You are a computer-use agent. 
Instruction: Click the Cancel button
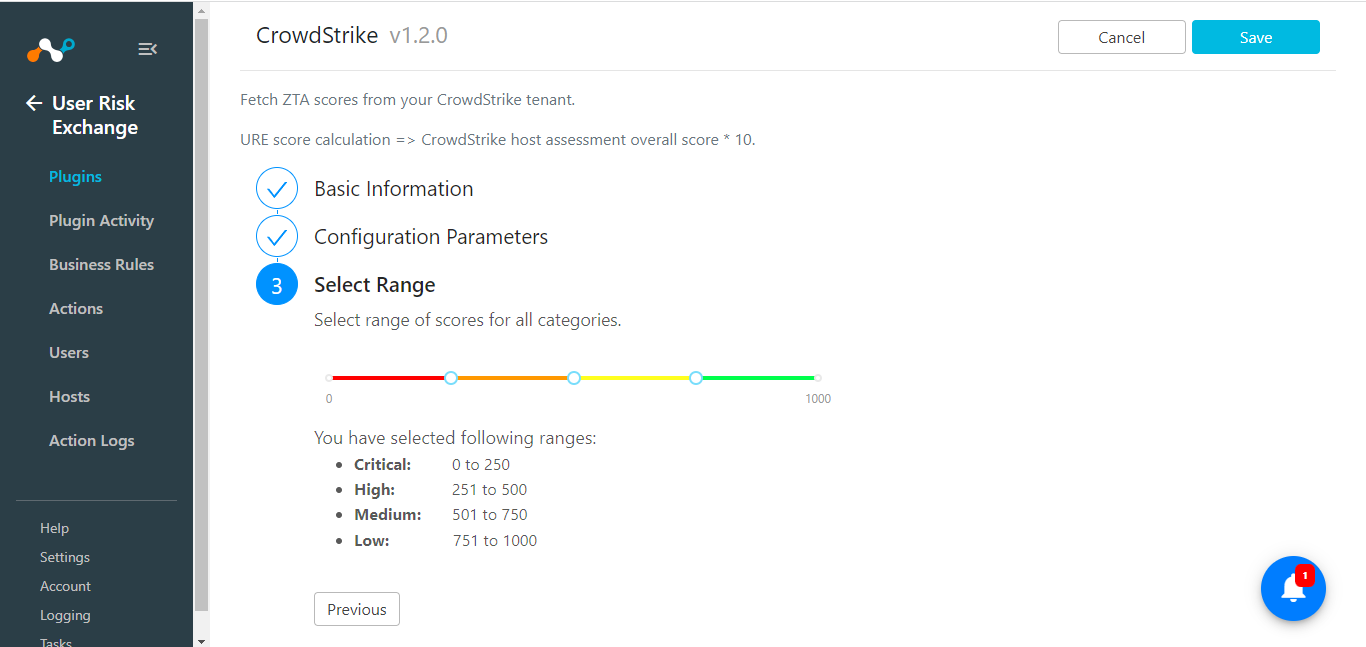click(x=1121, y=37)
